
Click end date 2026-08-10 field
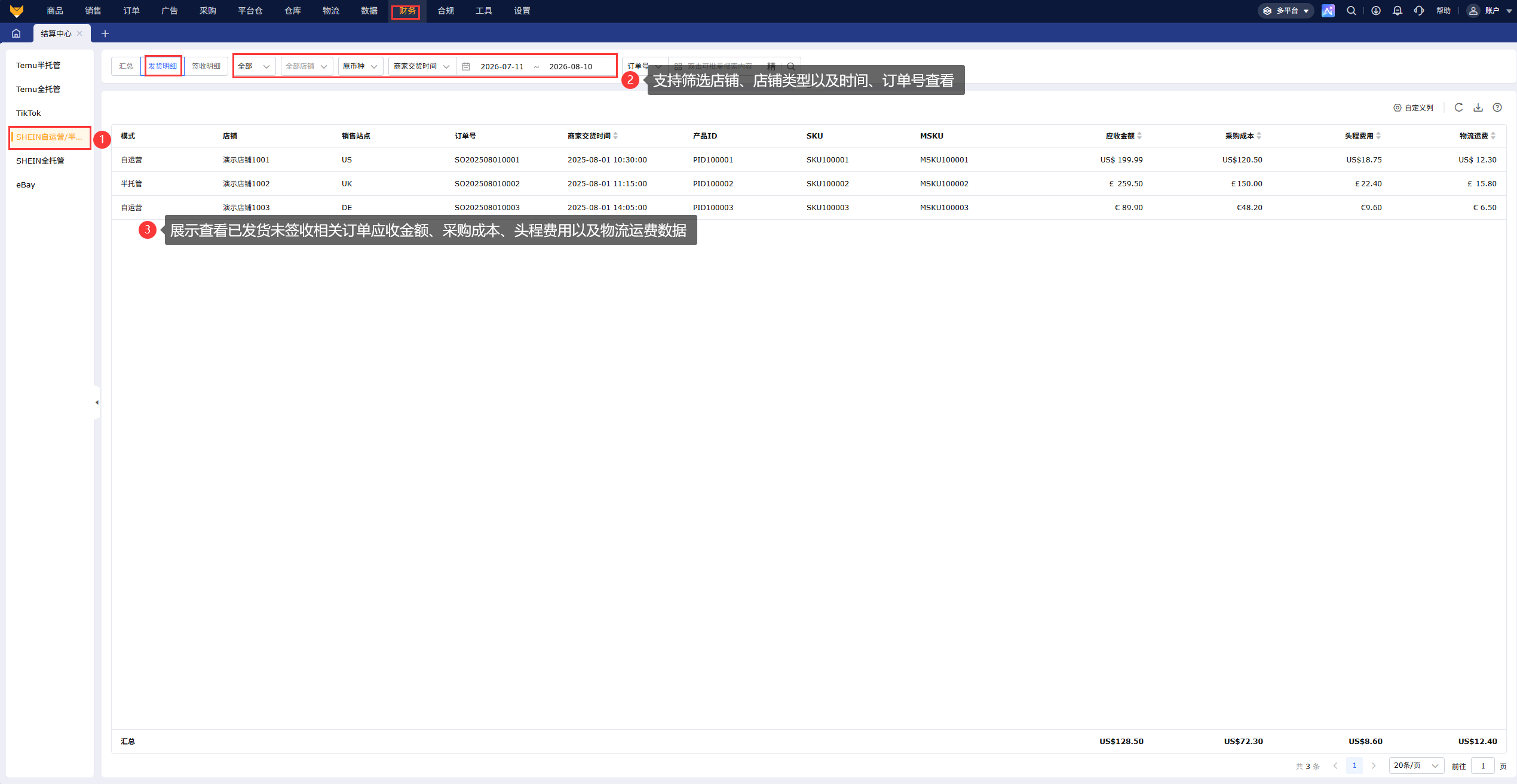(571, 66)
